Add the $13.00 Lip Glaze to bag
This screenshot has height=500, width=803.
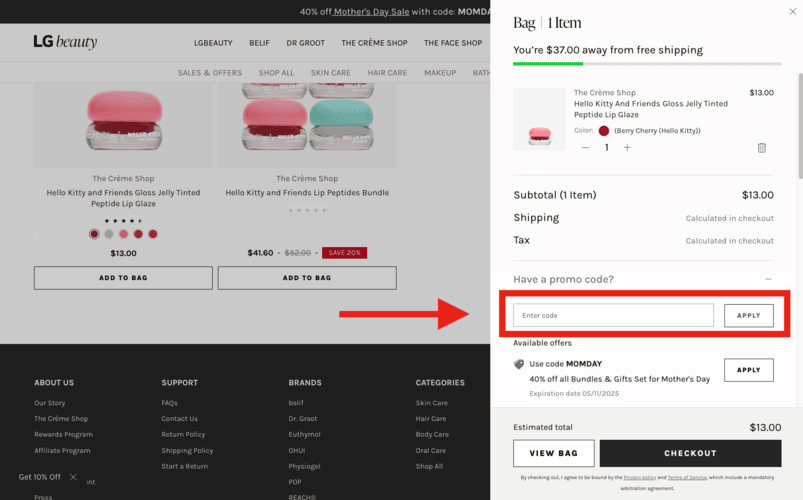(x=123, y=278)
